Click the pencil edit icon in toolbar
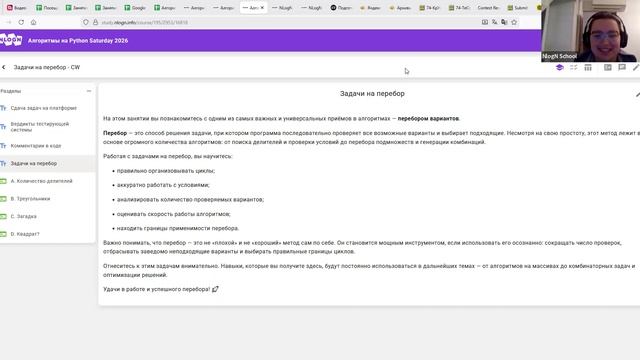Image resolution: width=640 pixels, height=360 pixels. click(x=636, y=67)
